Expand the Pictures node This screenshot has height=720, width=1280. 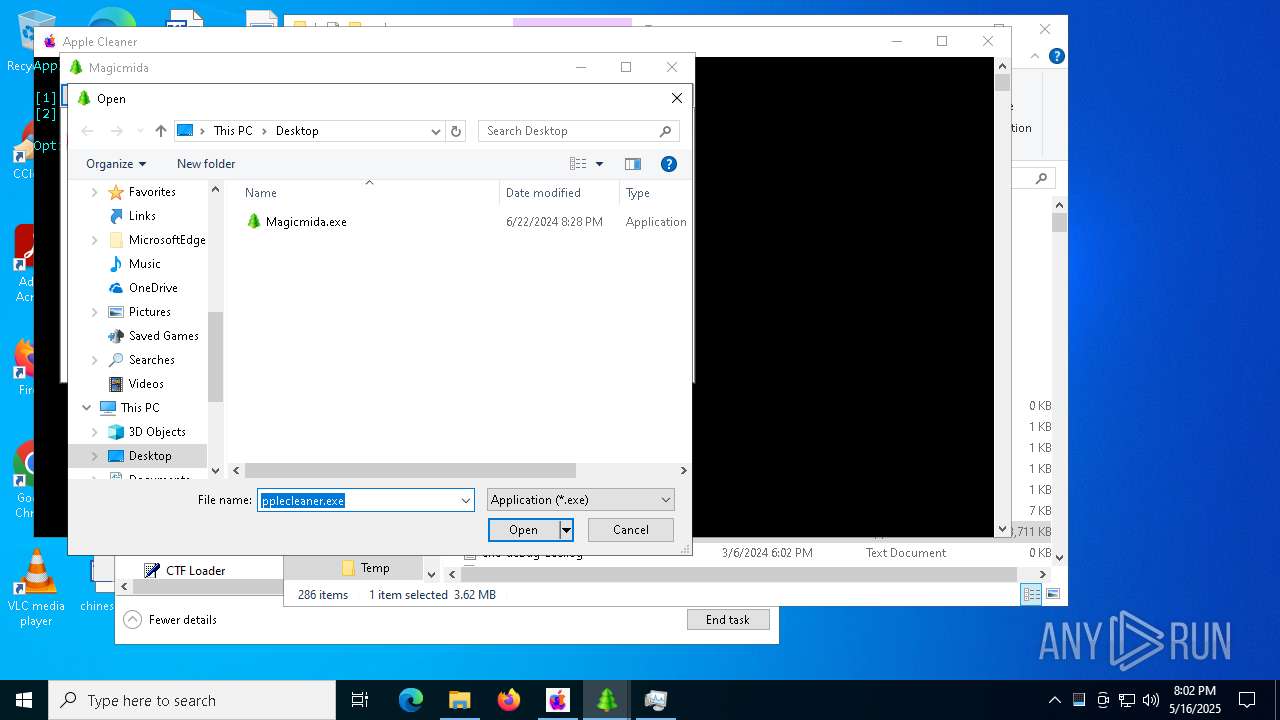tap(95, 312)
